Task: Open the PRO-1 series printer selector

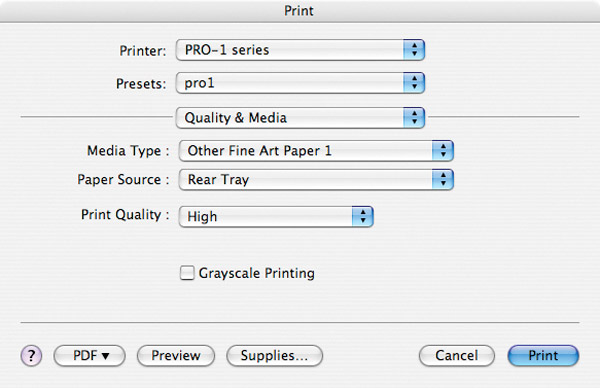Action: click(300, 50)
